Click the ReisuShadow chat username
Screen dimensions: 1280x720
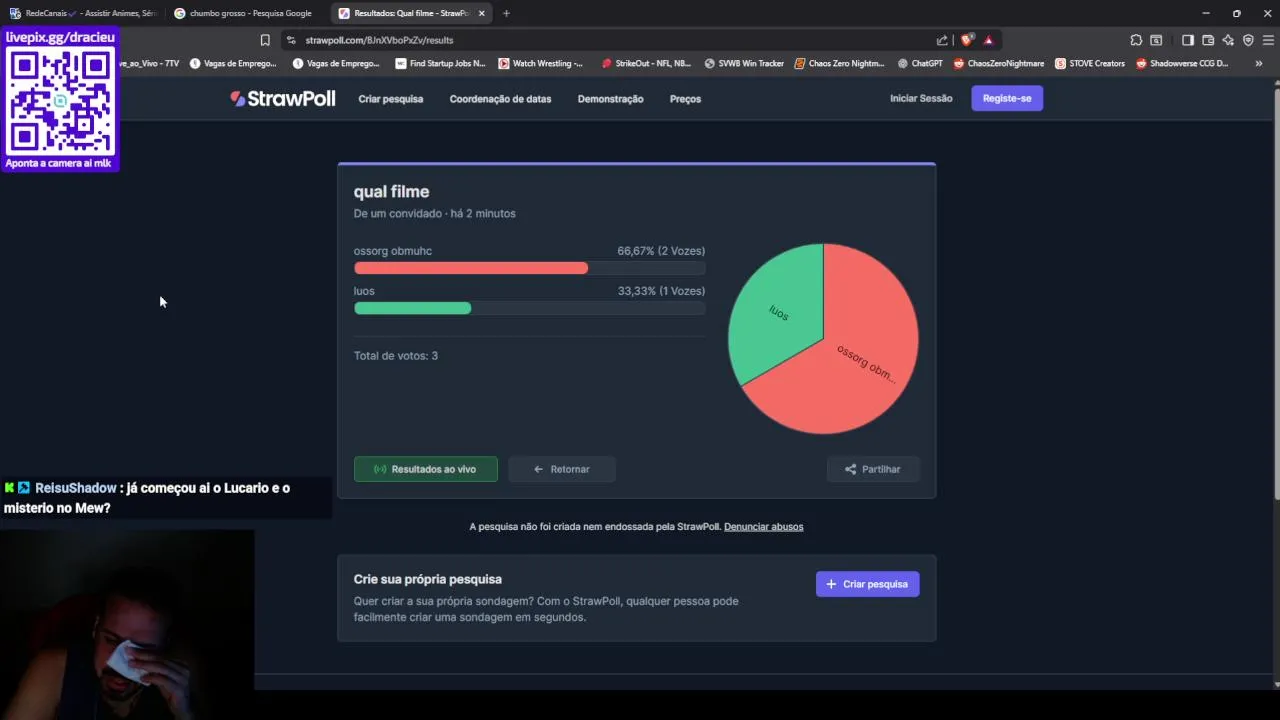click(x=76, y=488)
